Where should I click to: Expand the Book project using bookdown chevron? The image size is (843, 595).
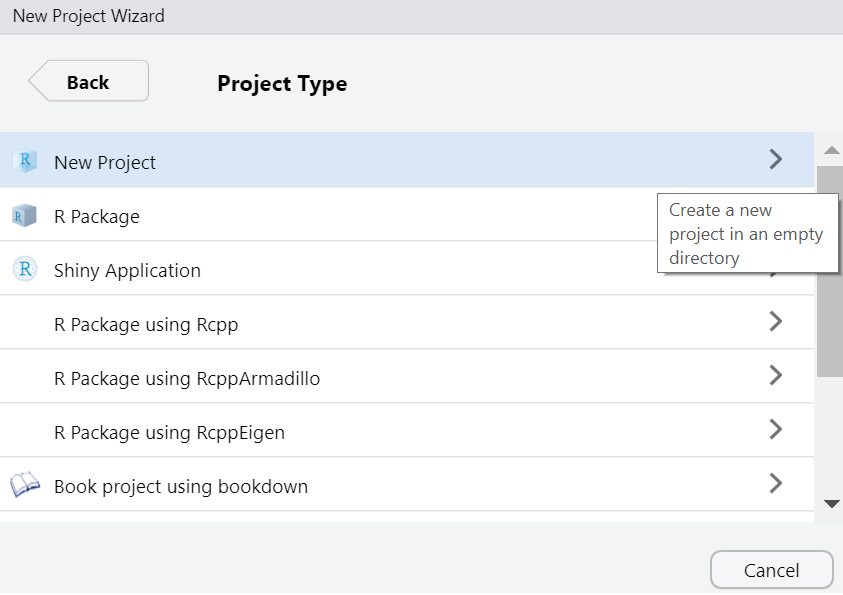pyautogui.click(x=775, y=483)
